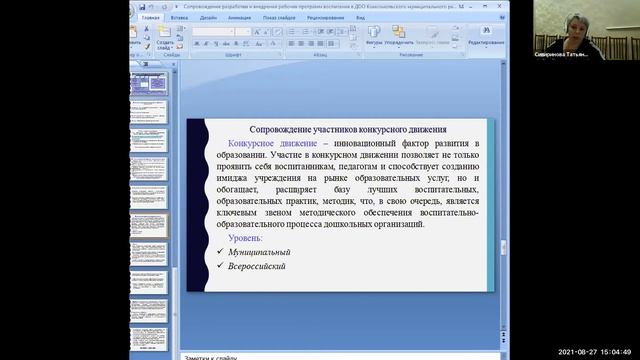The width and height of the screenshot is (640, 360).
Task: Convert text to SmartArt graphic
Action: coord(353,46)
